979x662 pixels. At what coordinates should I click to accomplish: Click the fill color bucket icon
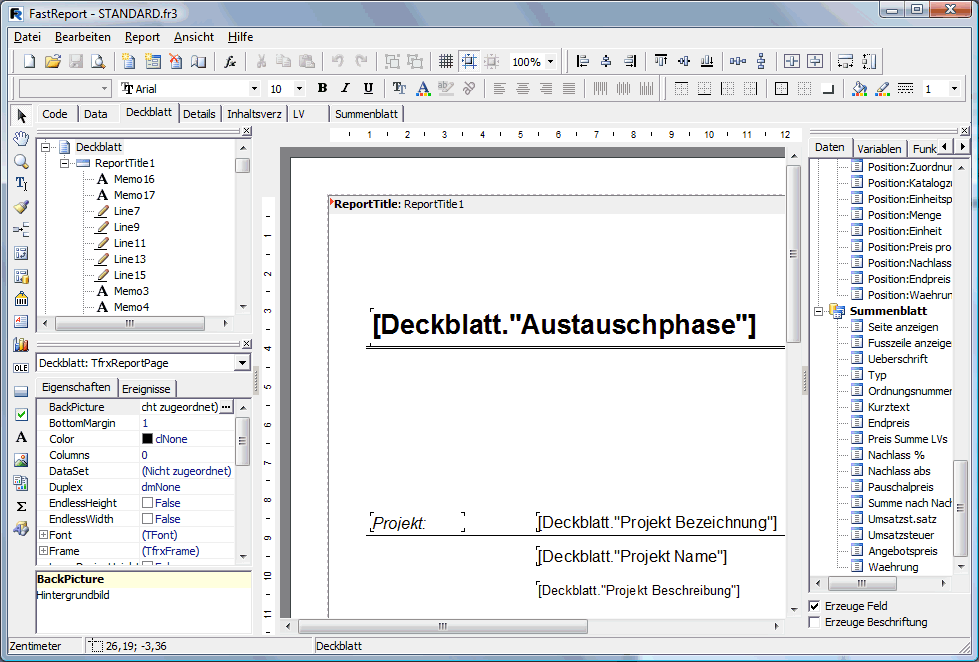click(858, 89)
